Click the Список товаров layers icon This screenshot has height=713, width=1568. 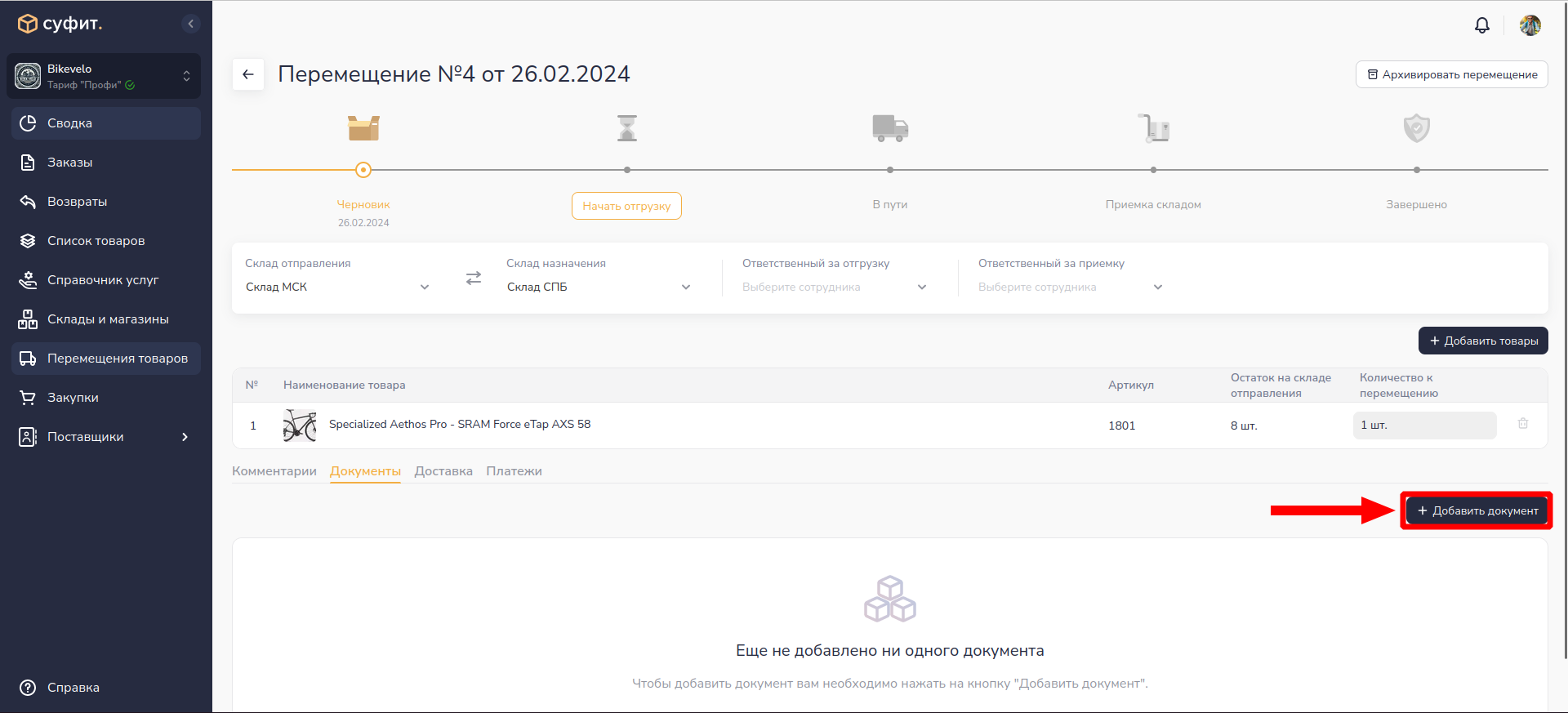point(28,241)
